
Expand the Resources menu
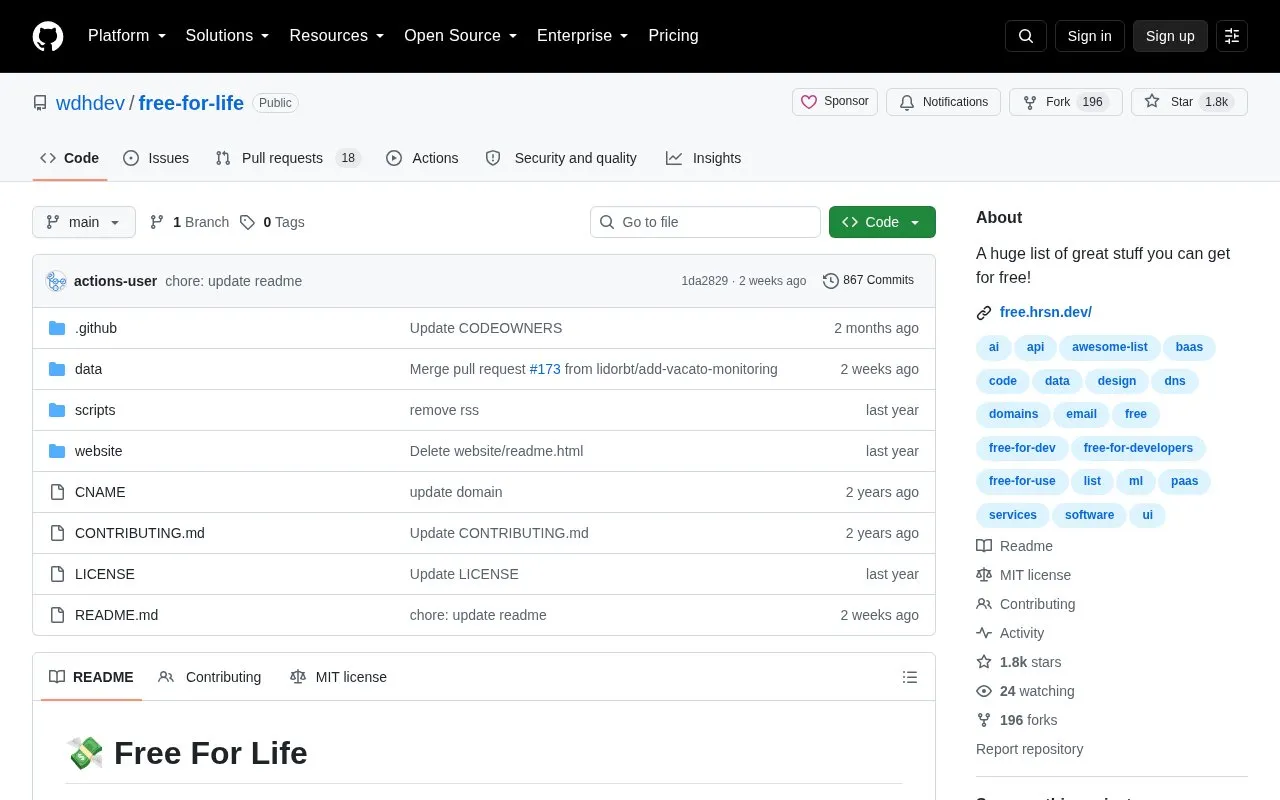tap(337, 36)
